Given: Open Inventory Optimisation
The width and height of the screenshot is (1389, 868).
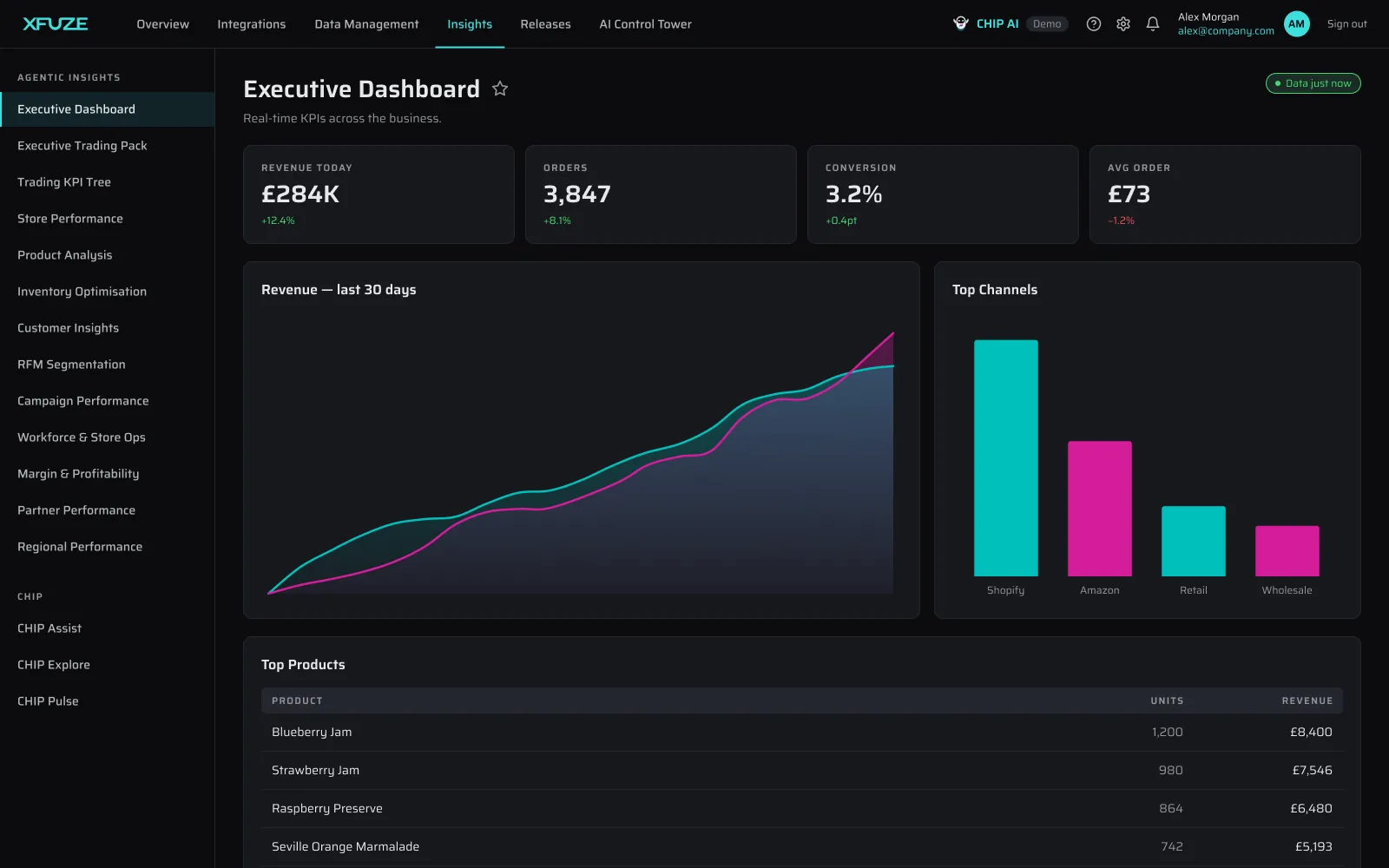Looking at the screenshot, I should coord(108,292).
